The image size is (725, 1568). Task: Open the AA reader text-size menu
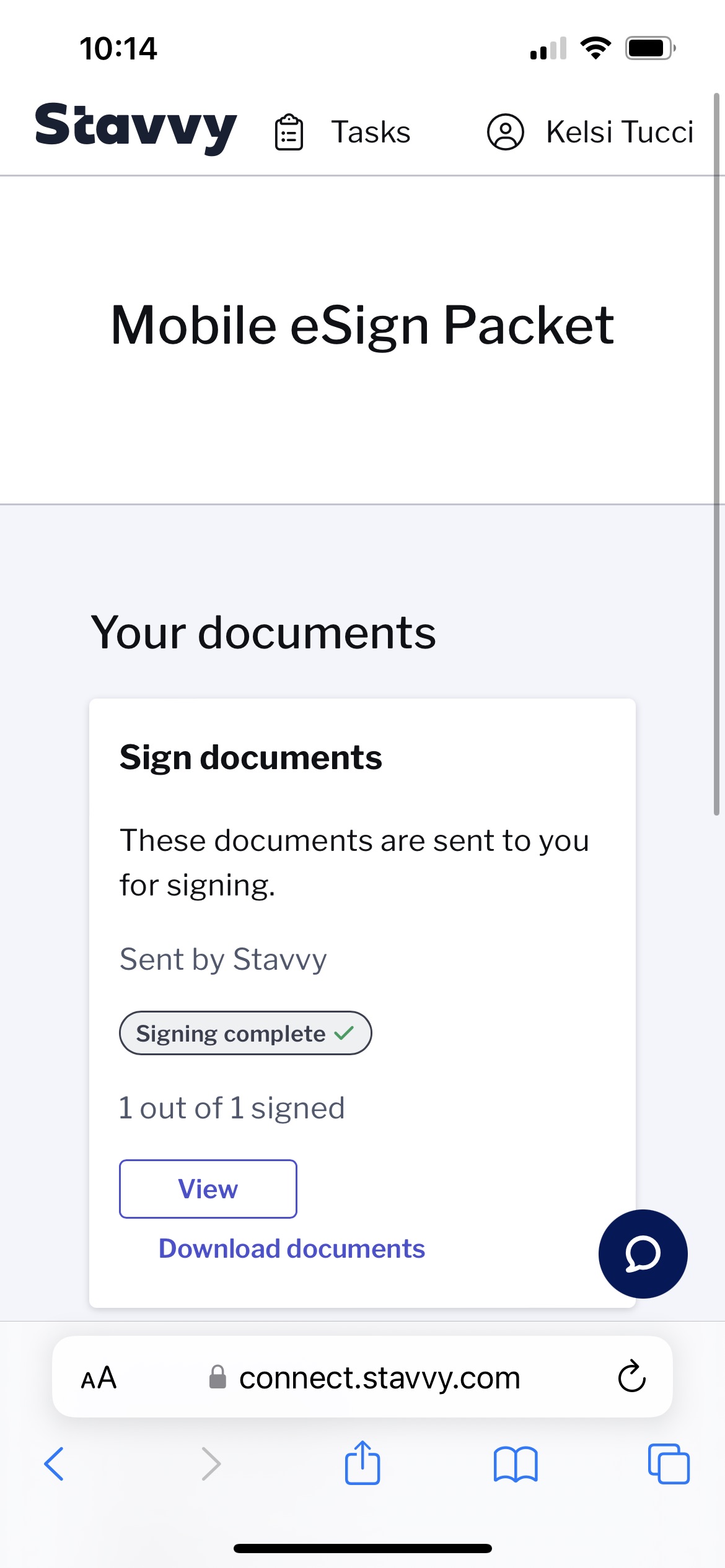pyautogui.click(x=99, y=1377)
